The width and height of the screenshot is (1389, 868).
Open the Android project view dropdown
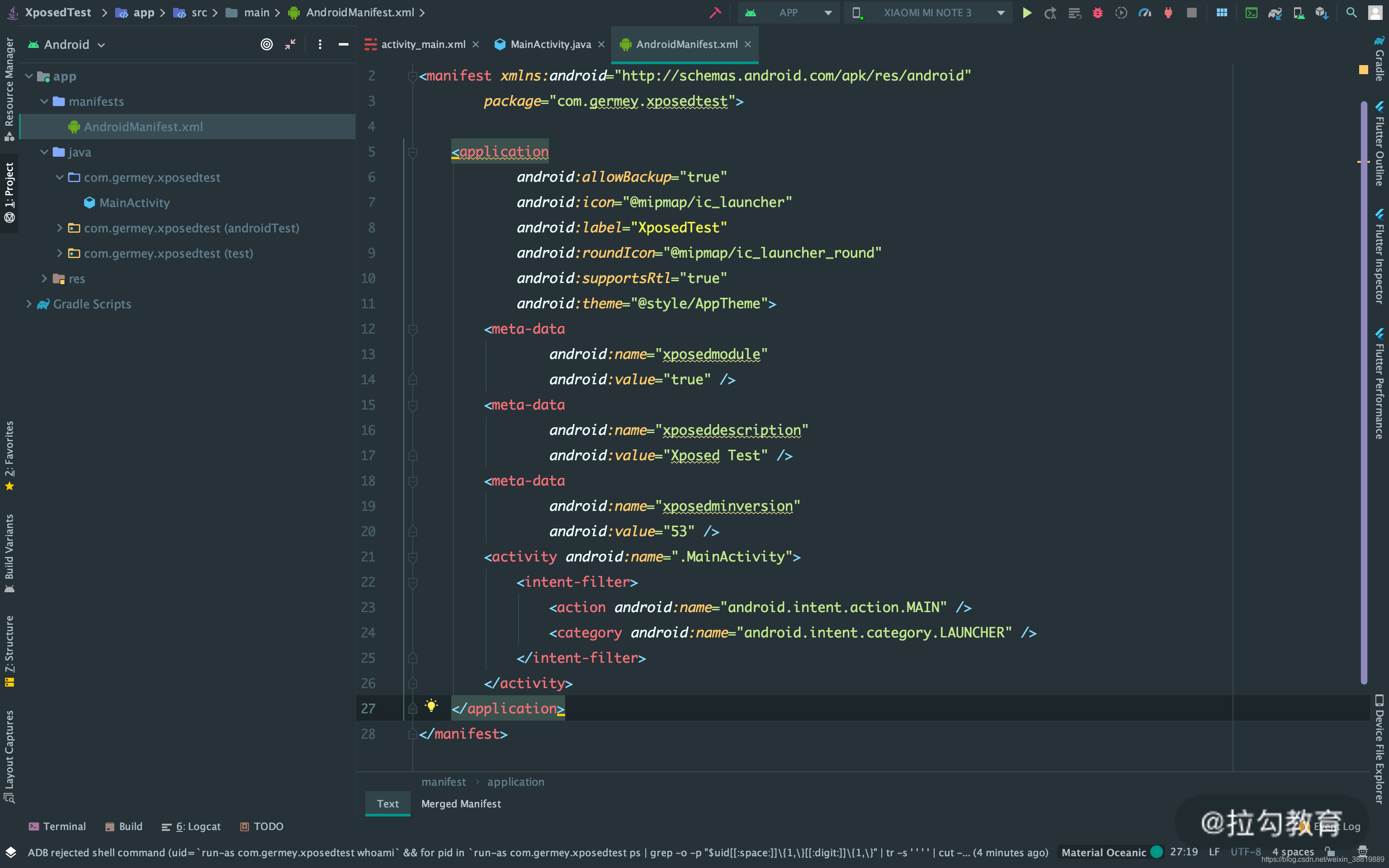[66, 44]
